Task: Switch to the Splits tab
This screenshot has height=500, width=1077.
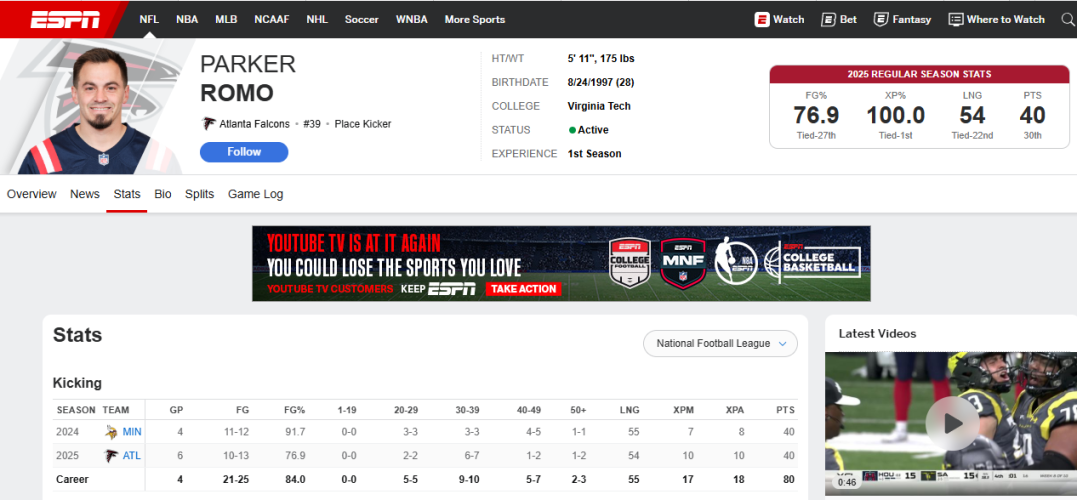Action: pyautogui.click(x=199, y=194)
